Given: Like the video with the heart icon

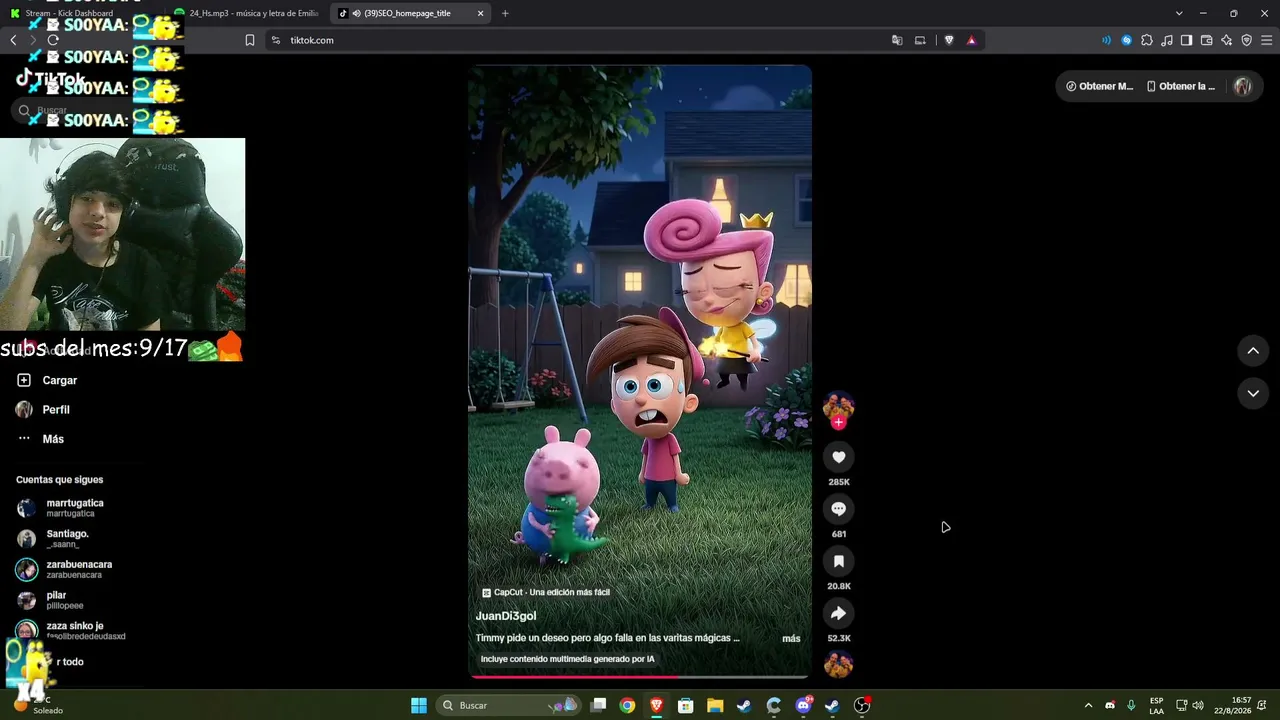Looking at the screenshot, I should (x=838, y=457).
